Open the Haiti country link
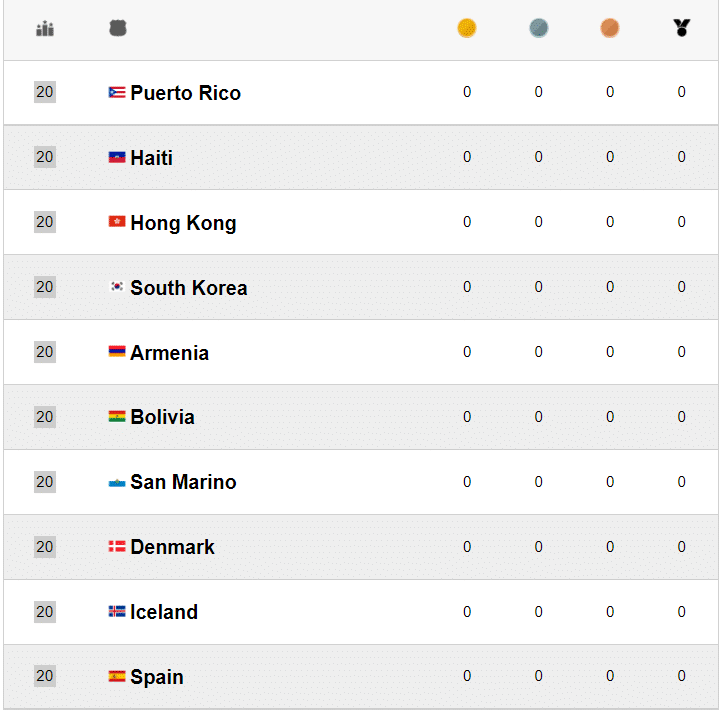Screen dimensions: 723x713 pyautogui.click(x=151, y=158)
